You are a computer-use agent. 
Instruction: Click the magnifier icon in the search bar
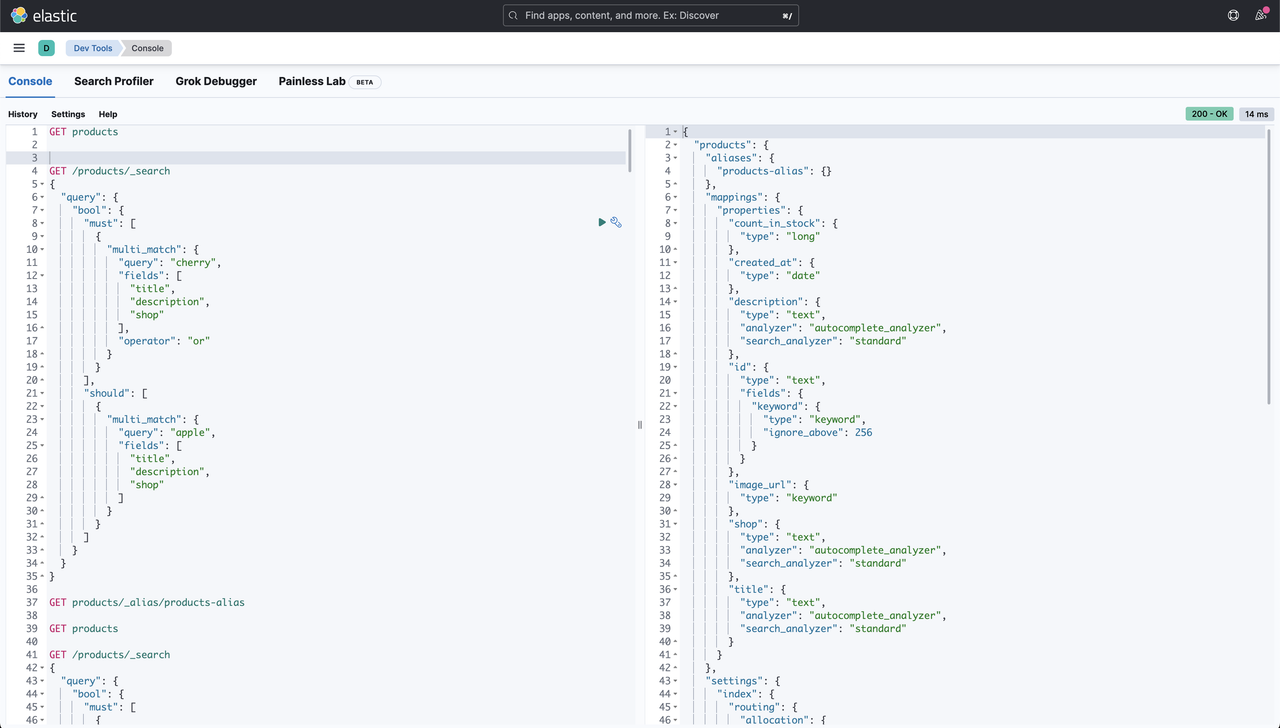pyautogui.click(x=513, y=14)
